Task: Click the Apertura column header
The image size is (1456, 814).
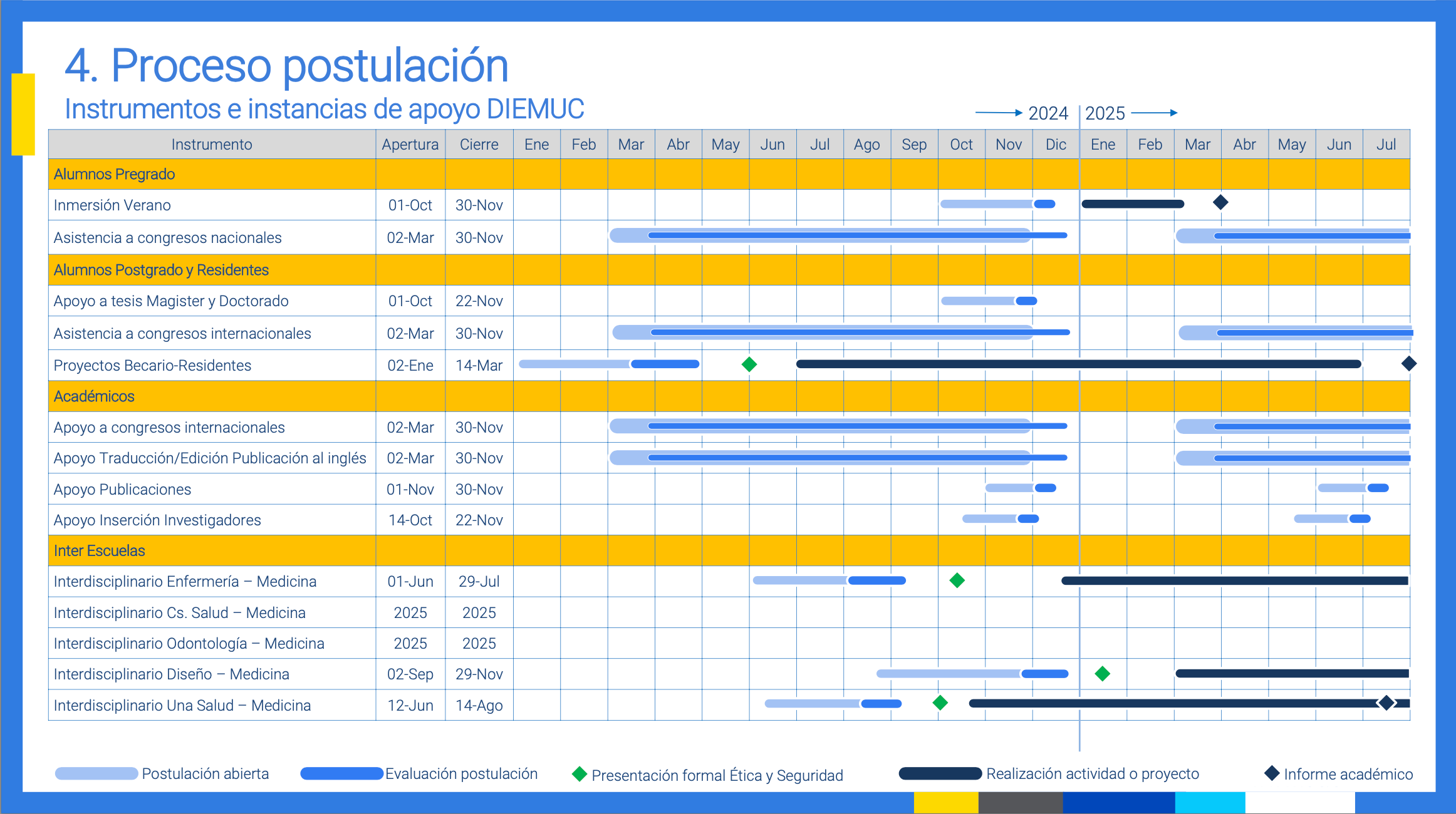Action: pyautogui.click(x=410, y=145)
